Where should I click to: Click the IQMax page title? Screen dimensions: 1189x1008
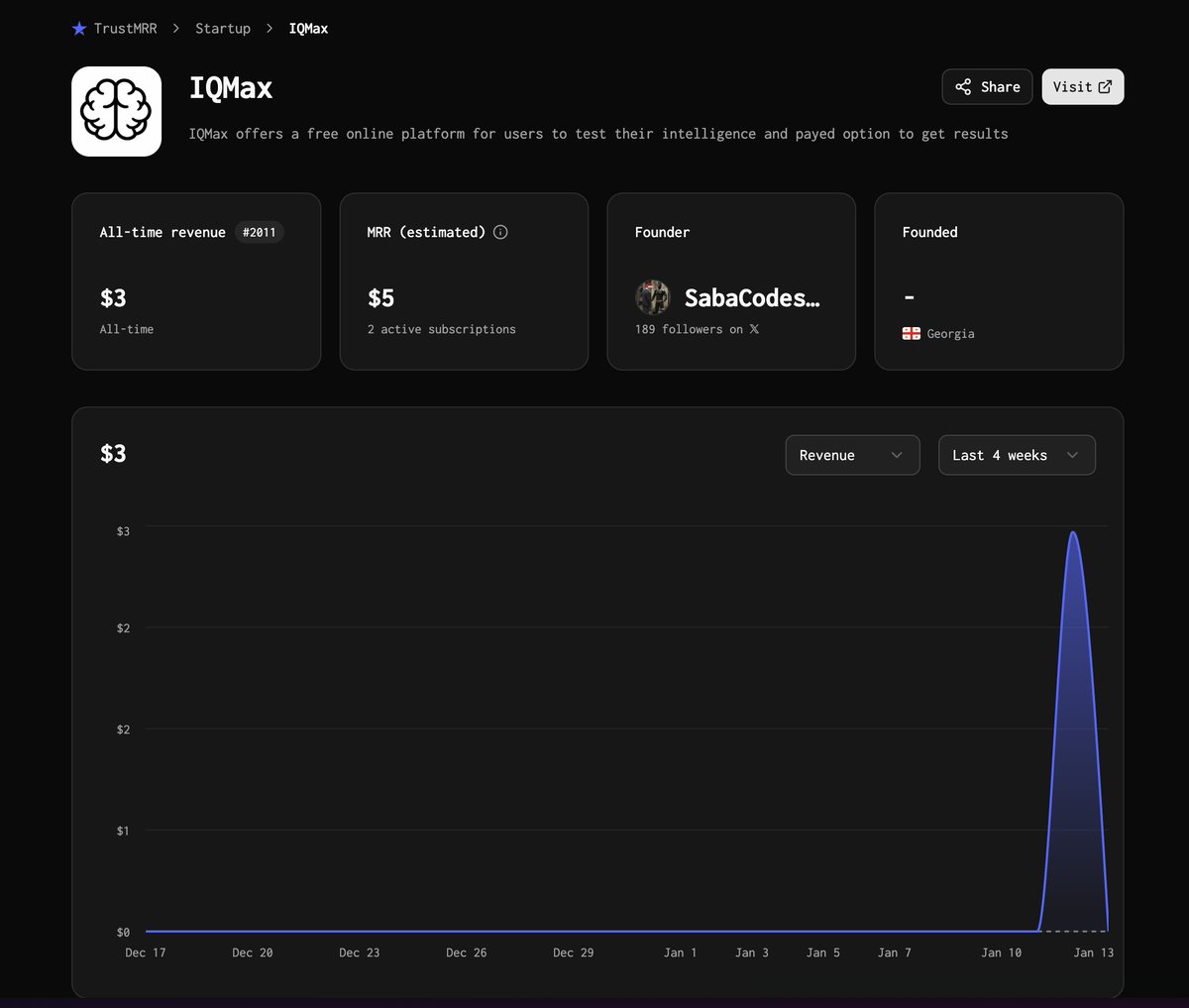pyautogui.click(x=231, y=88)
